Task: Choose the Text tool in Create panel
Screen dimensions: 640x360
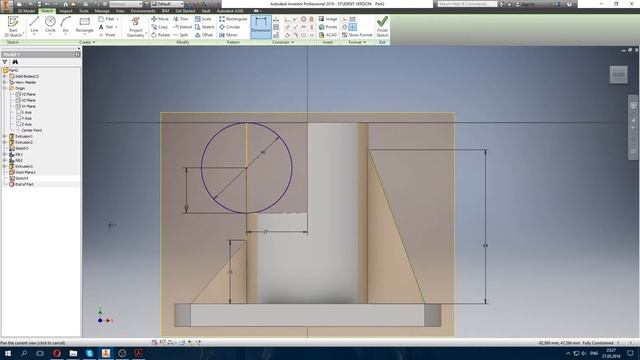Action: point(106,27)
